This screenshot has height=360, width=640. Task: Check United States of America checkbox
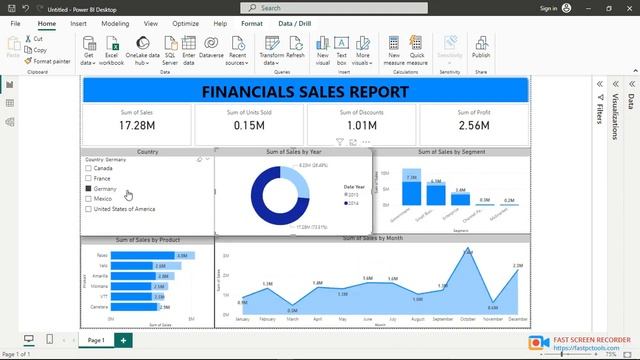point(88,209)
